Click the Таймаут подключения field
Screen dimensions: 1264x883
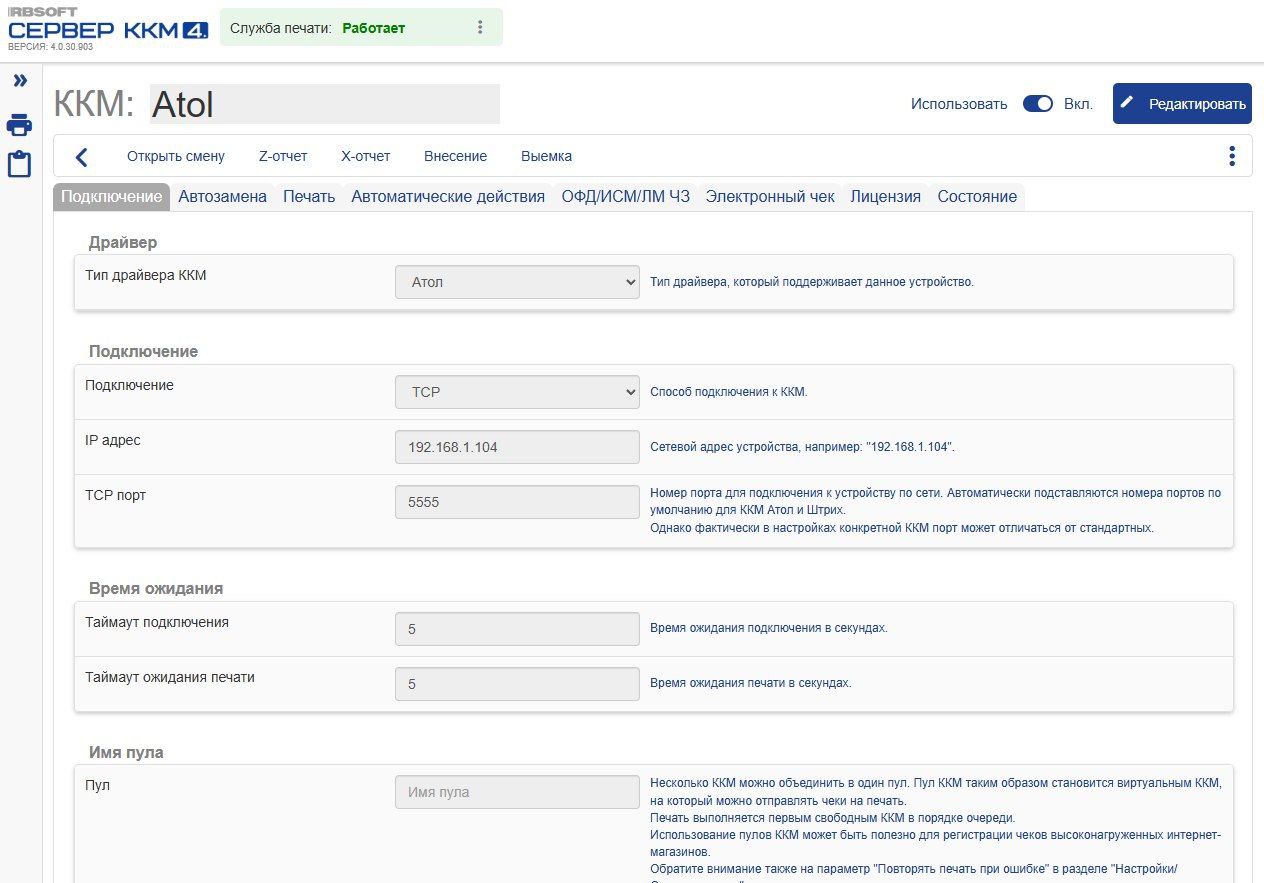tap(518, 629)
